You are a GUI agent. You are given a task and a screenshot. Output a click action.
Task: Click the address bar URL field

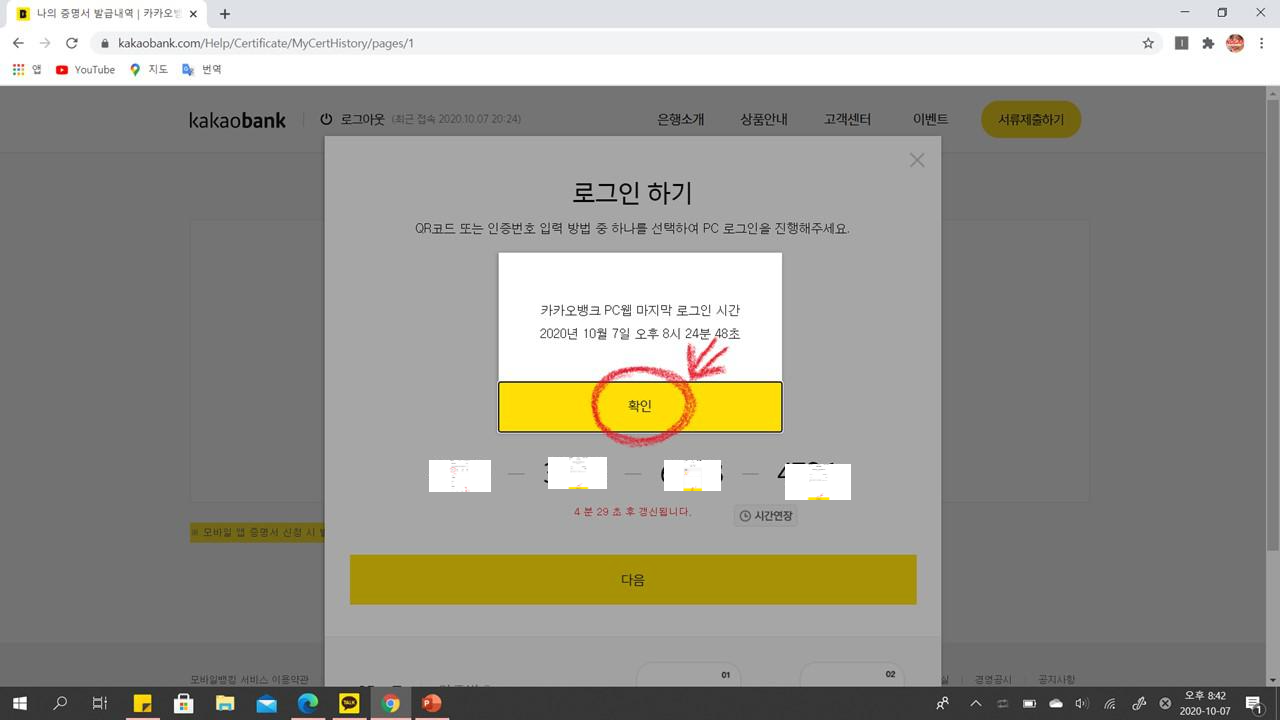tap(620, 43)
